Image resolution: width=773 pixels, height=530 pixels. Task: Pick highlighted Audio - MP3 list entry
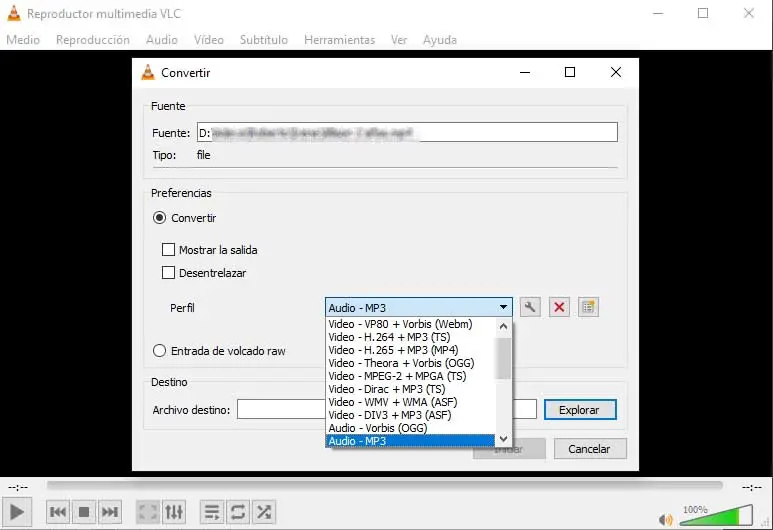click(x=410, y=441)
